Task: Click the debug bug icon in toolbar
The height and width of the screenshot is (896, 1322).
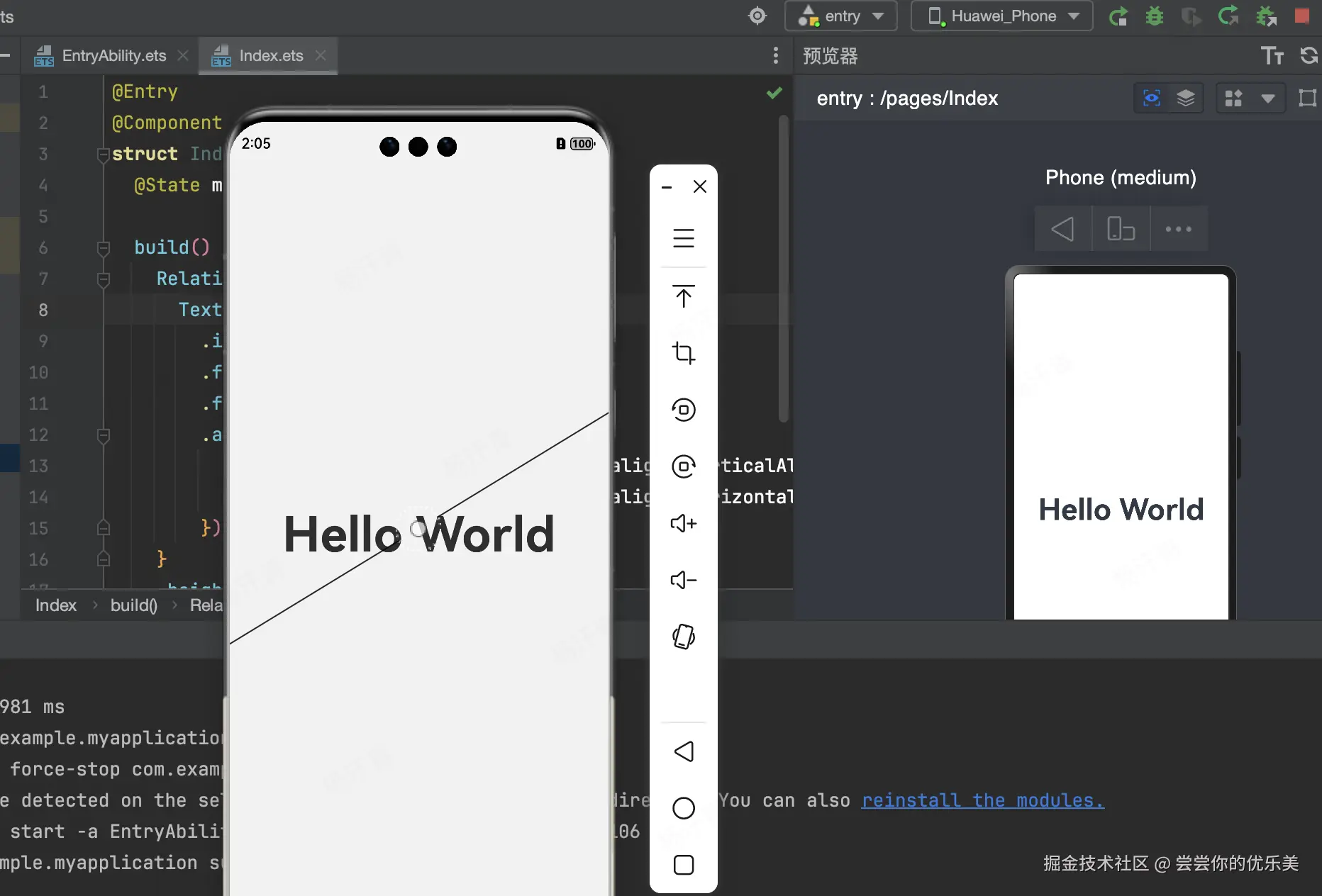Action: 1155,16
